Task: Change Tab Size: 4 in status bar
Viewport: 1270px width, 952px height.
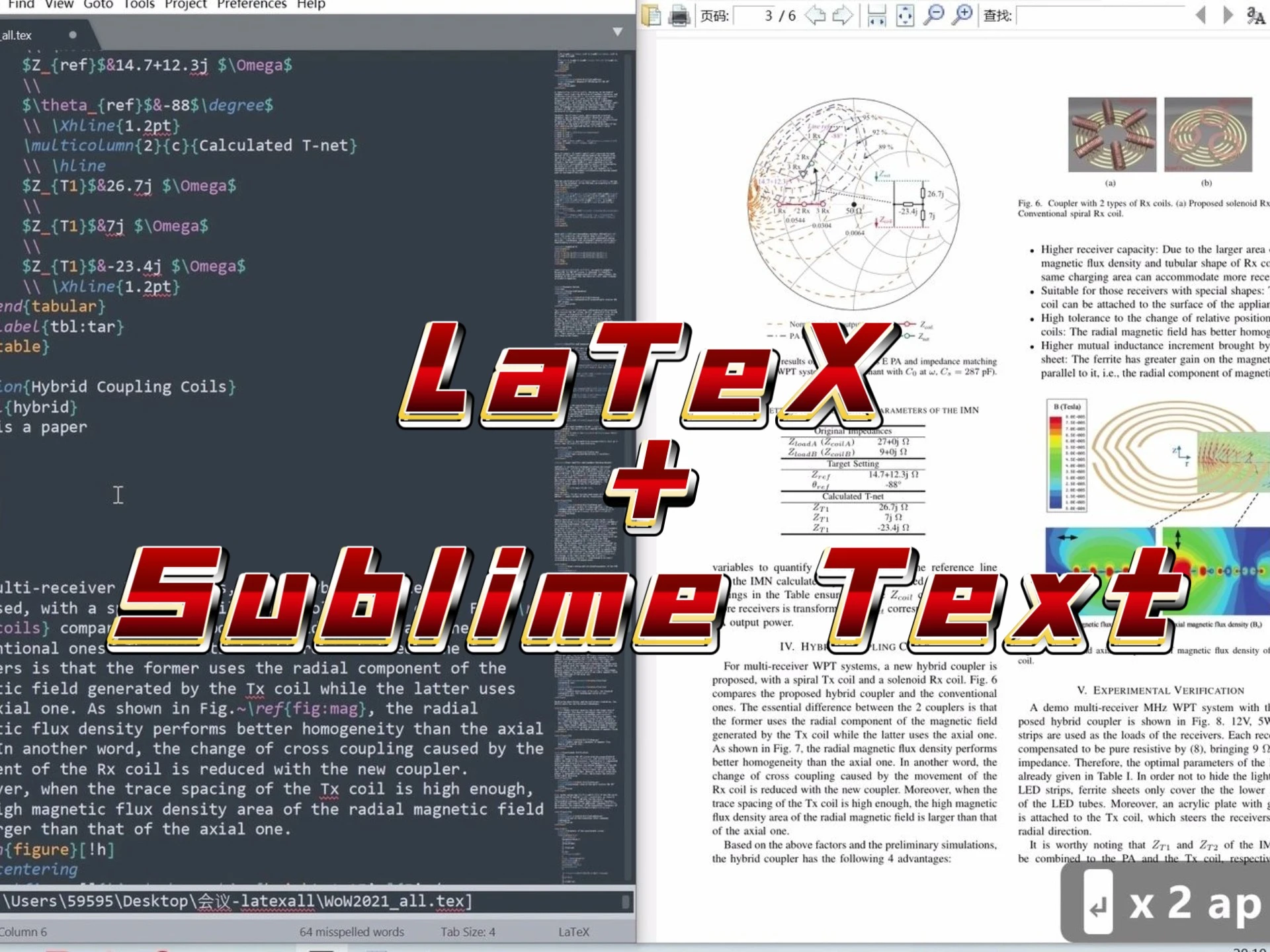Action: pyautogui.click(x=468, y=932)
